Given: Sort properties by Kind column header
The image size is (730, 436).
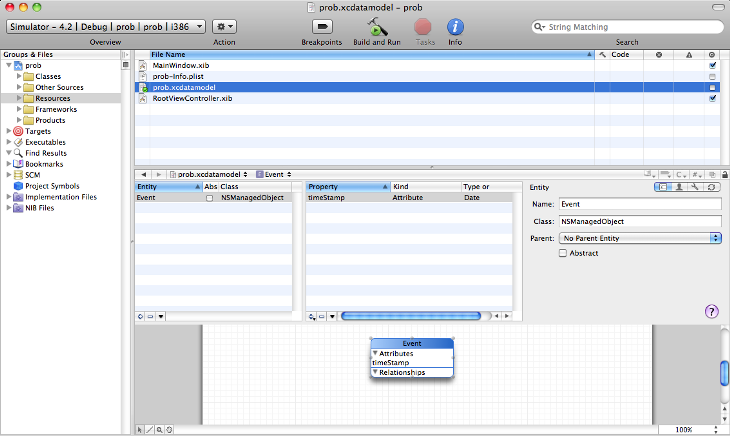Looking at the screenshot, I should [x=426, y=187].
